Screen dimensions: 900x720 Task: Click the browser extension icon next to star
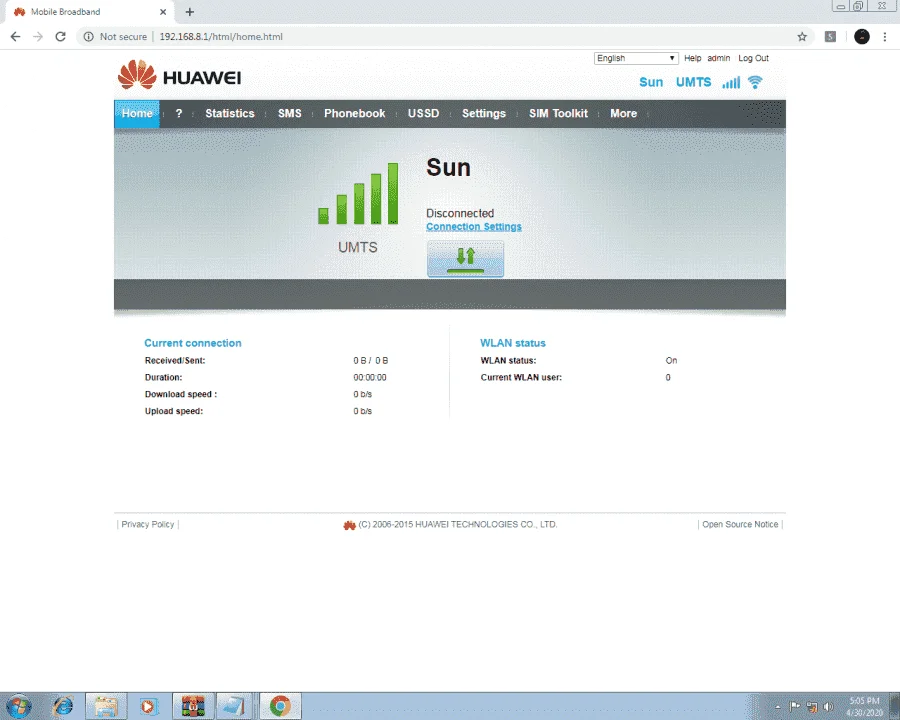click(x=830, y=37)
